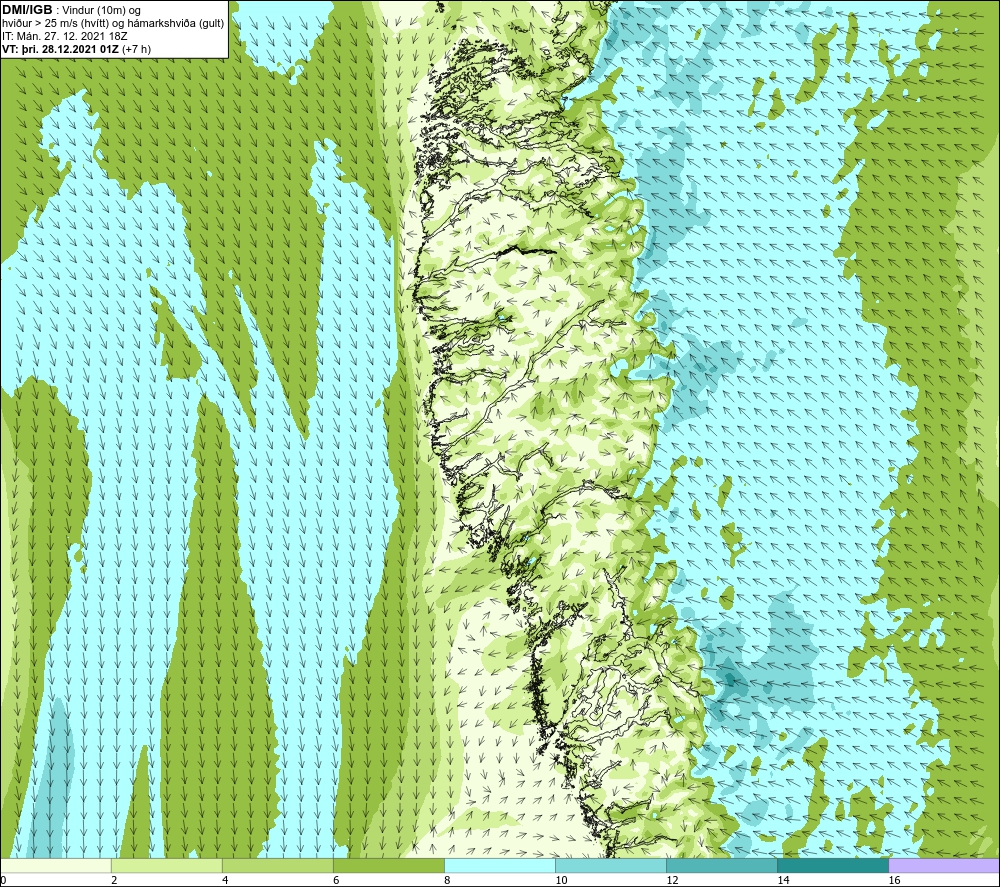Click the 10–12 m/s turquoise legend swatch

pyautogui.click(x=611, y=866)
